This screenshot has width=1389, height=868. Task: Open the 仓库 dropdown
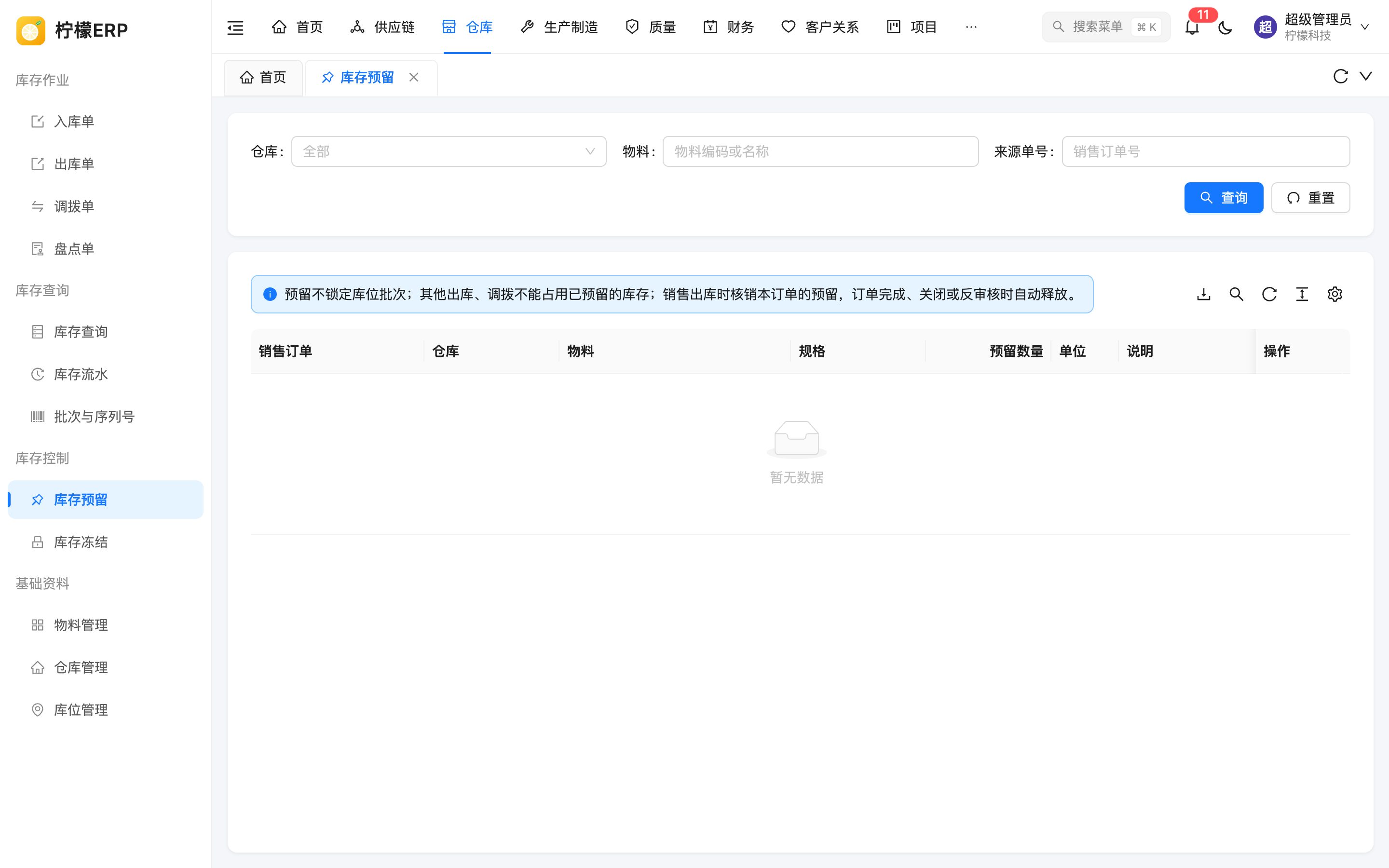[449, 151]
